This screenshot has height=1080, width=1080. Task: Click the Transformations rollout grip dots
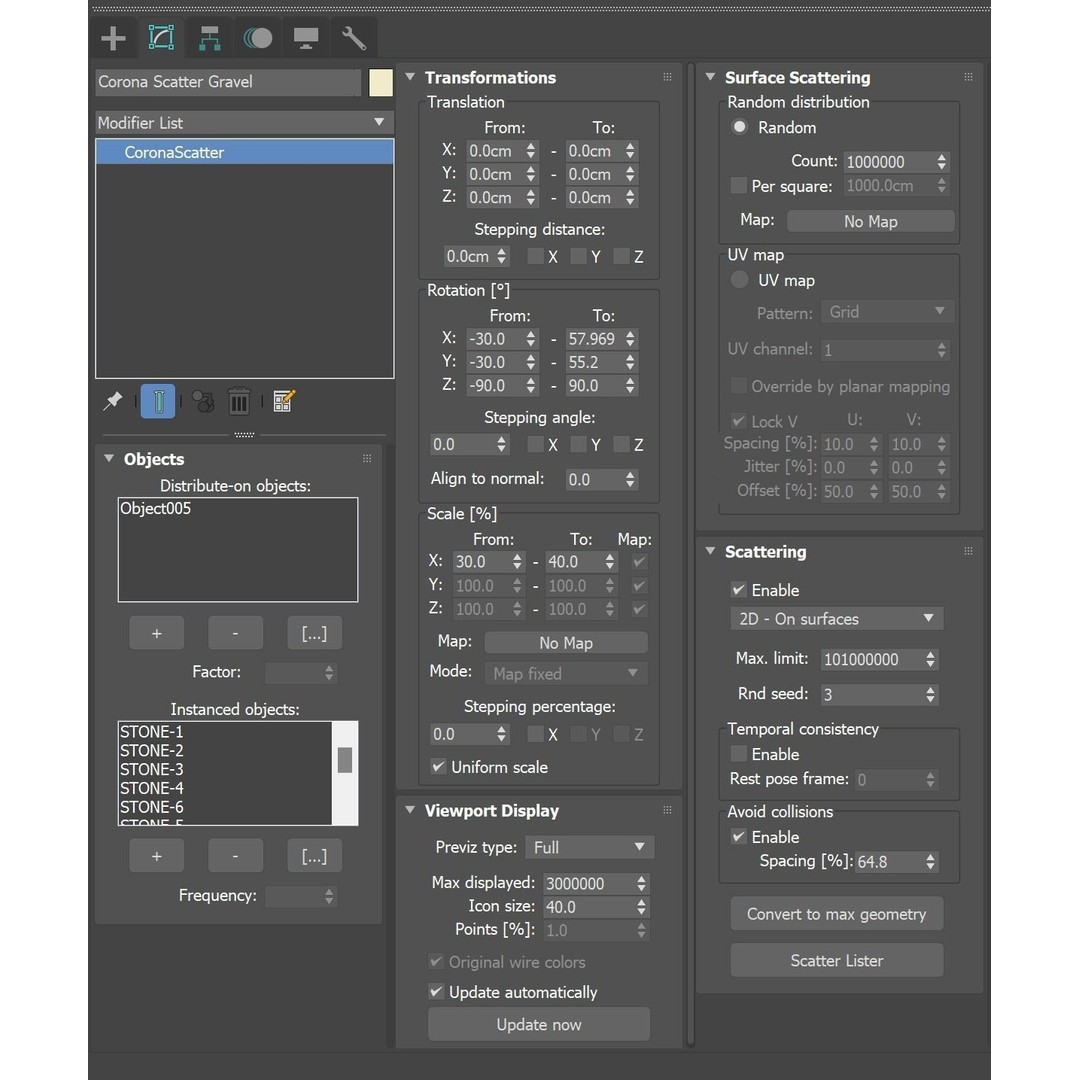667,77
